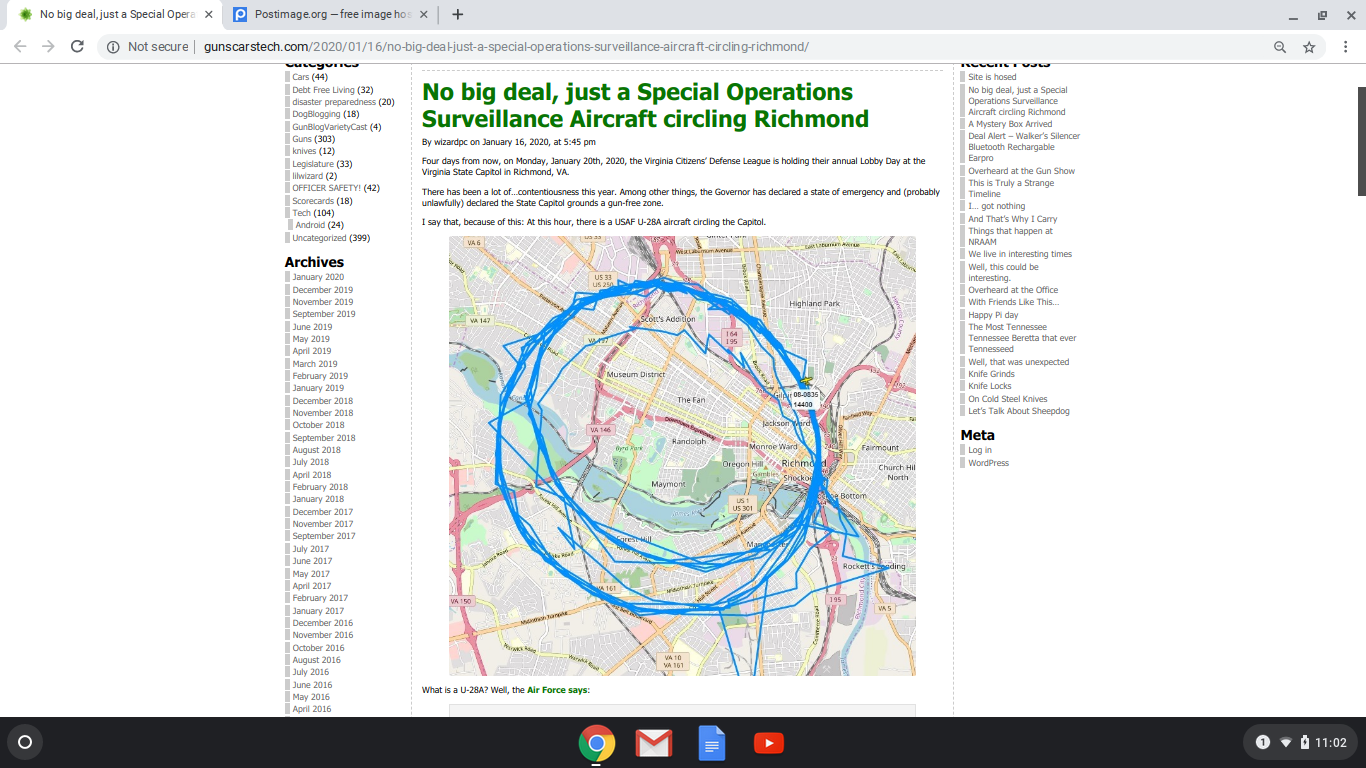Image resolution: width=1366 pixels, height=768 pixels.
Task: Go forward with the forward arrow
Action: tap(48, 47)
